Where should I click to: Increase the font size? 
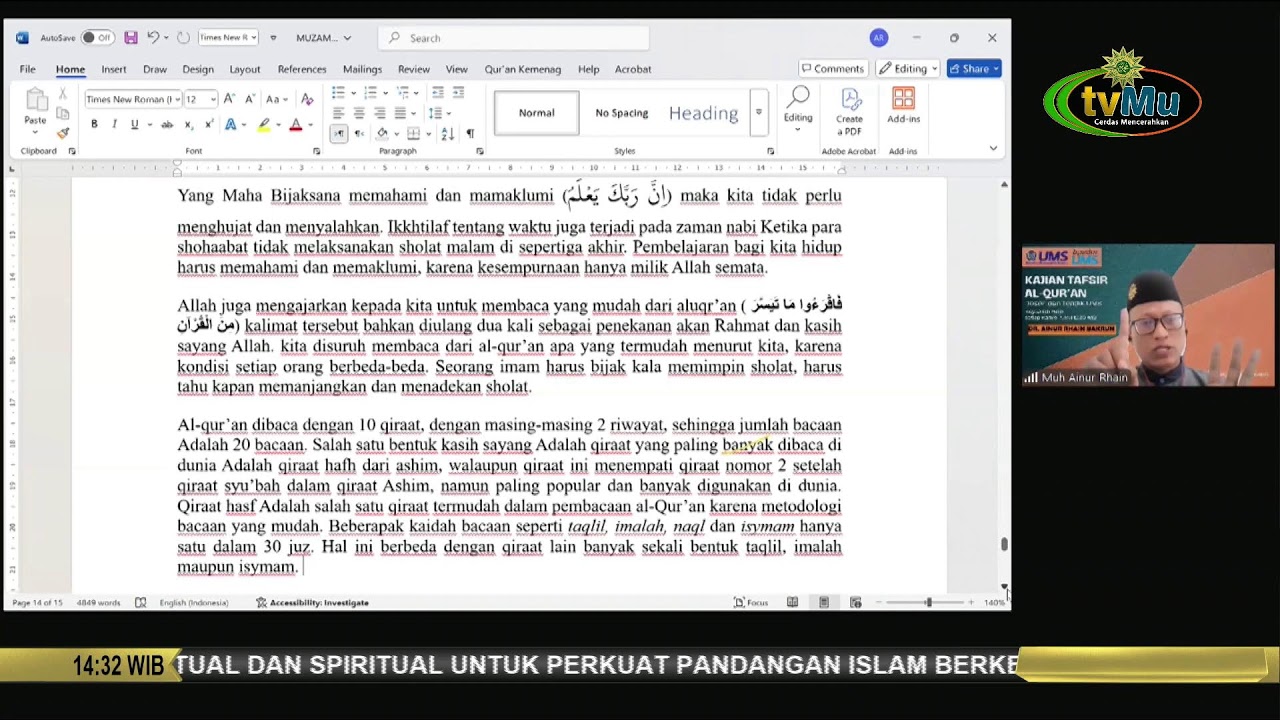pyautogui.click(x=229, y=99)
